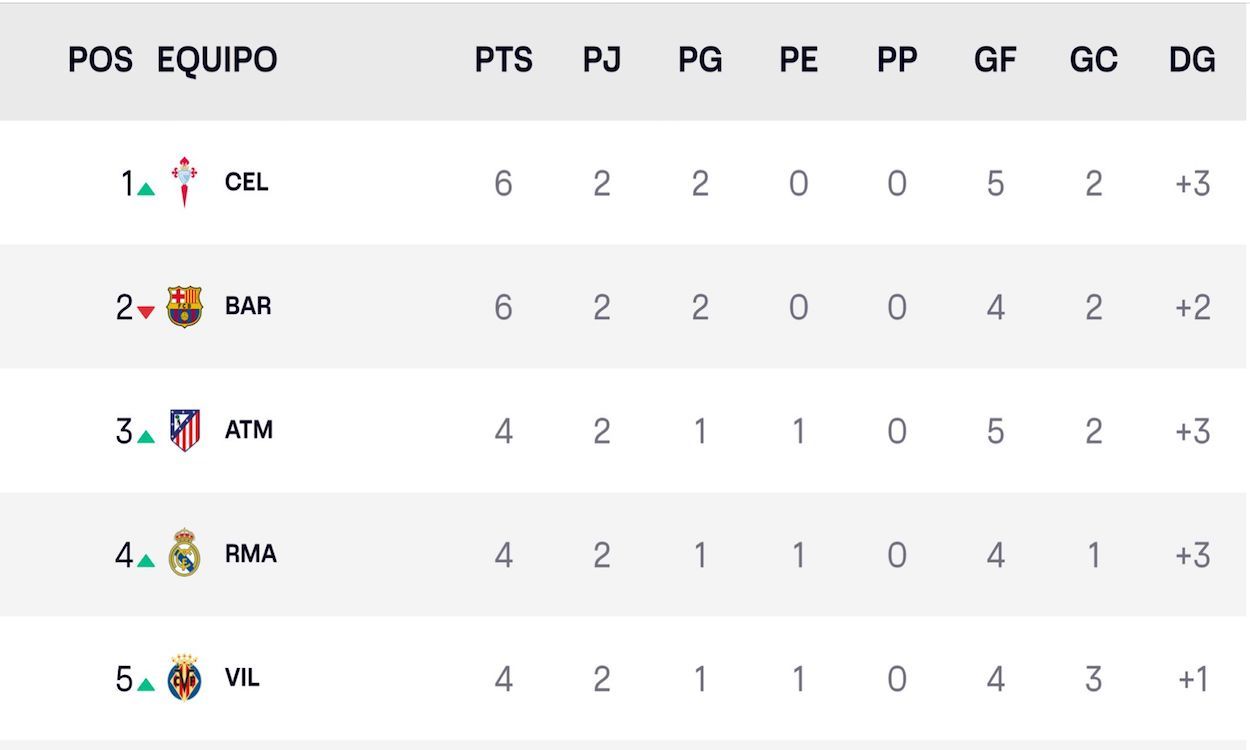Sort table by DG column header

click(x=1192, y=60)
